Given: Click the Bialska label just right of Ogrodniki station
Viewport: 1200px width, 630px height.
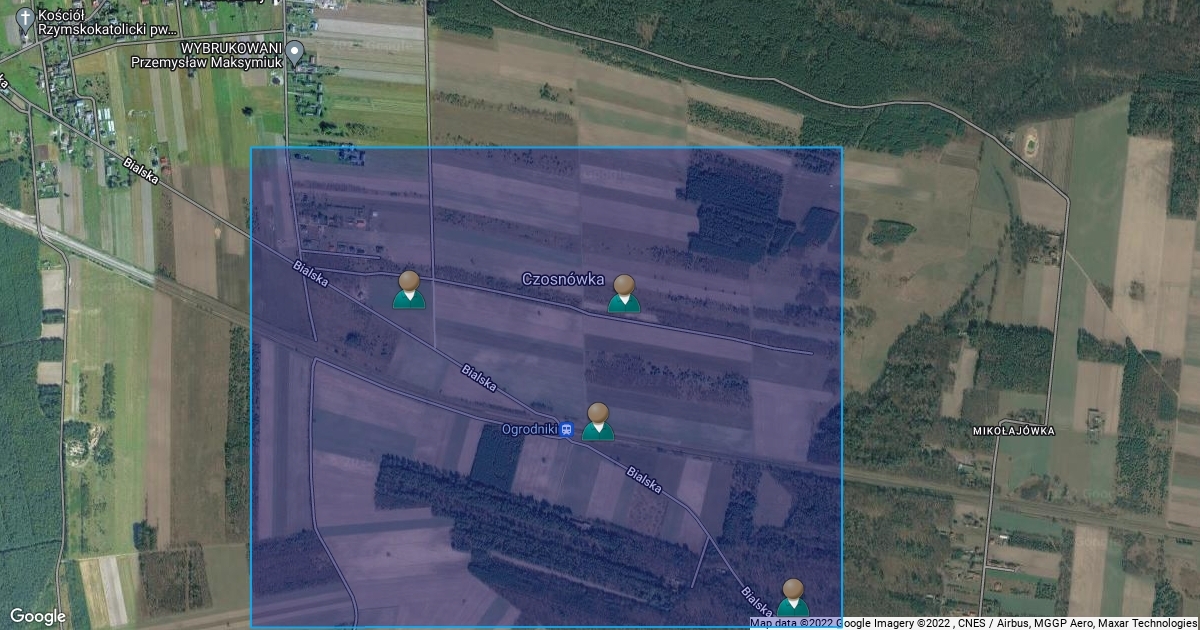Looking at the screenshot, I should (x=643, y=479).
